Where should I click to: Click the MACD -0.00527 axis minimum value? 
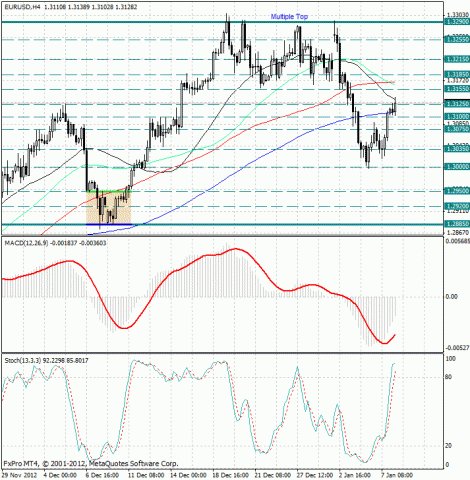coord(457,348)
